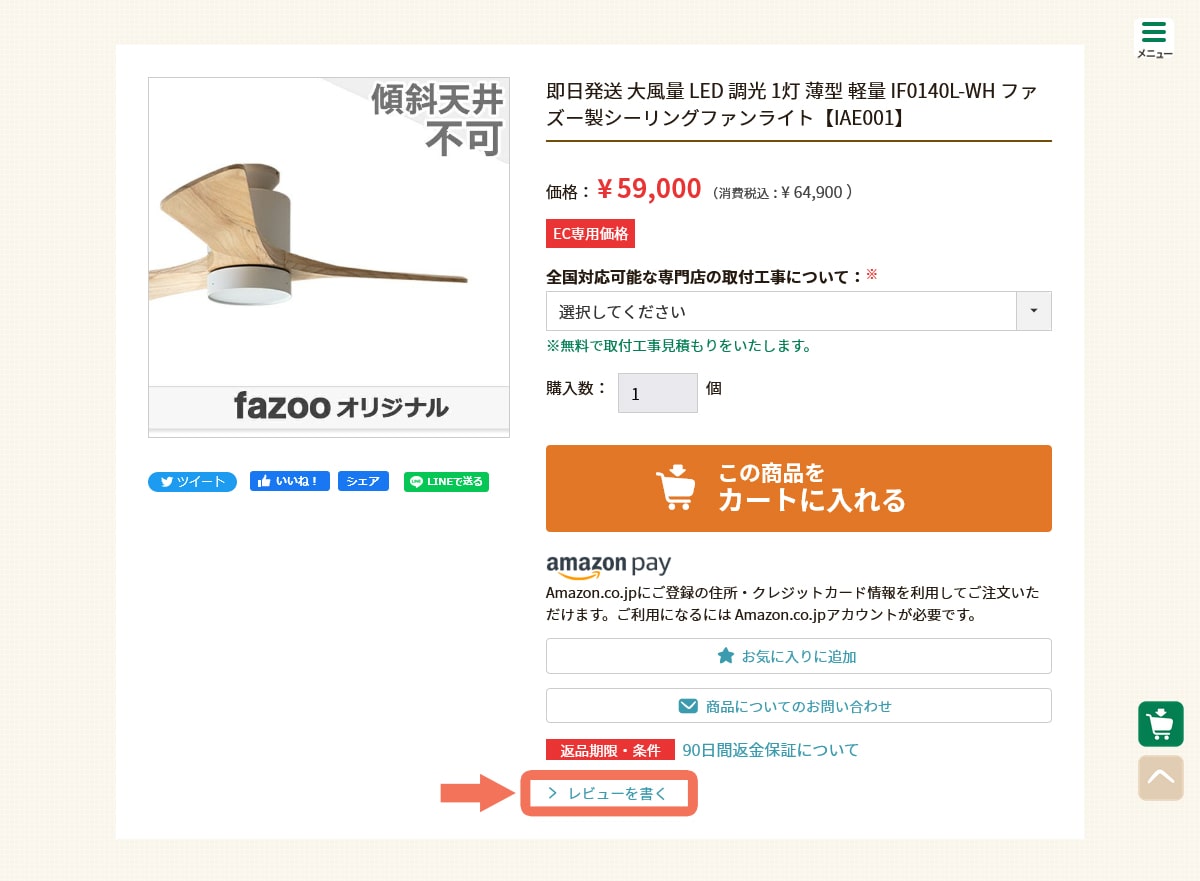This screenshot has width=1200, height=881.
Task: Click お気に入りに追加 favorite button
Action: pyautogui.click(x=798, y=656)
